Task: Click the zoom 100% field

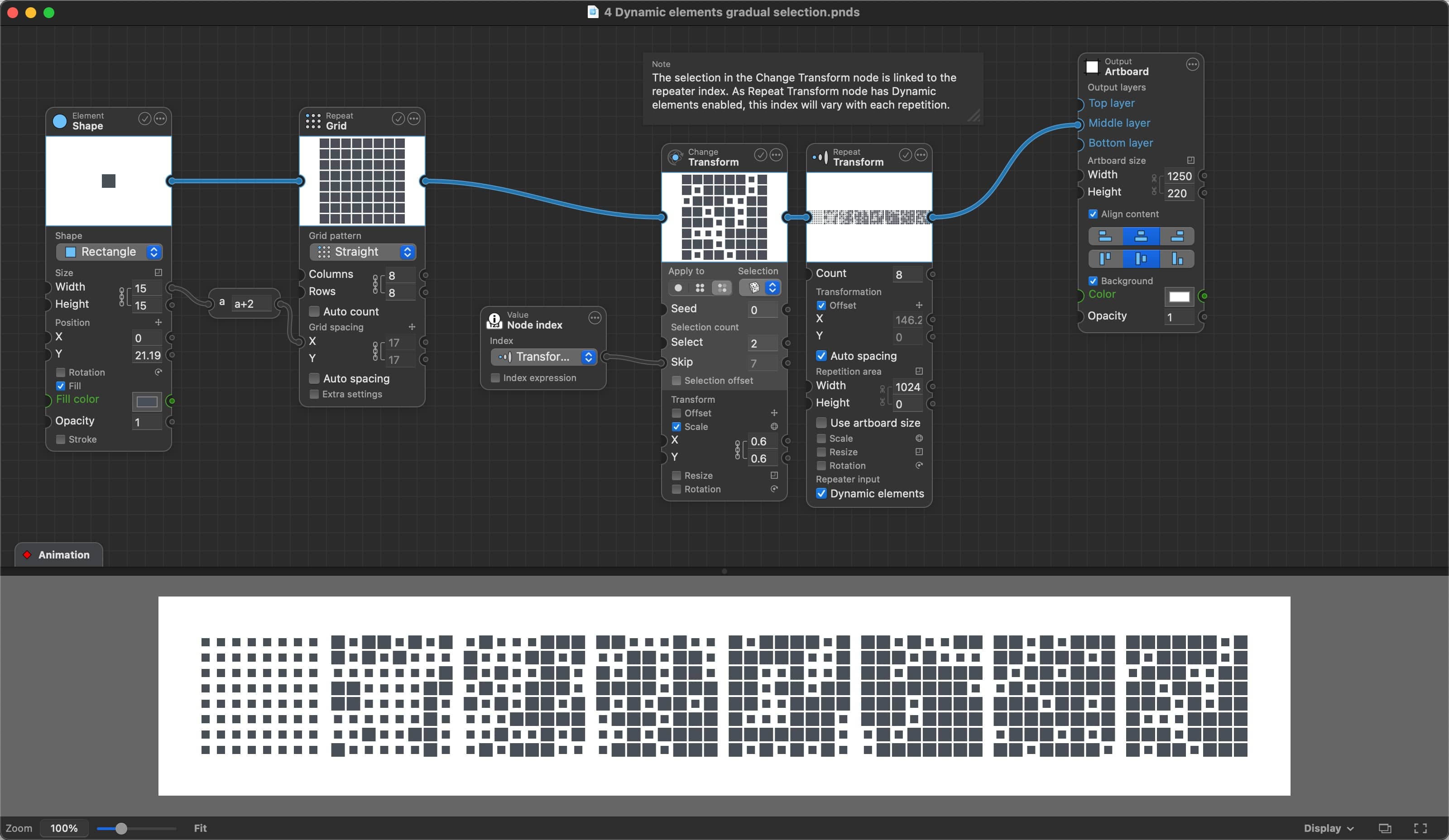Action: click(64, 828)
